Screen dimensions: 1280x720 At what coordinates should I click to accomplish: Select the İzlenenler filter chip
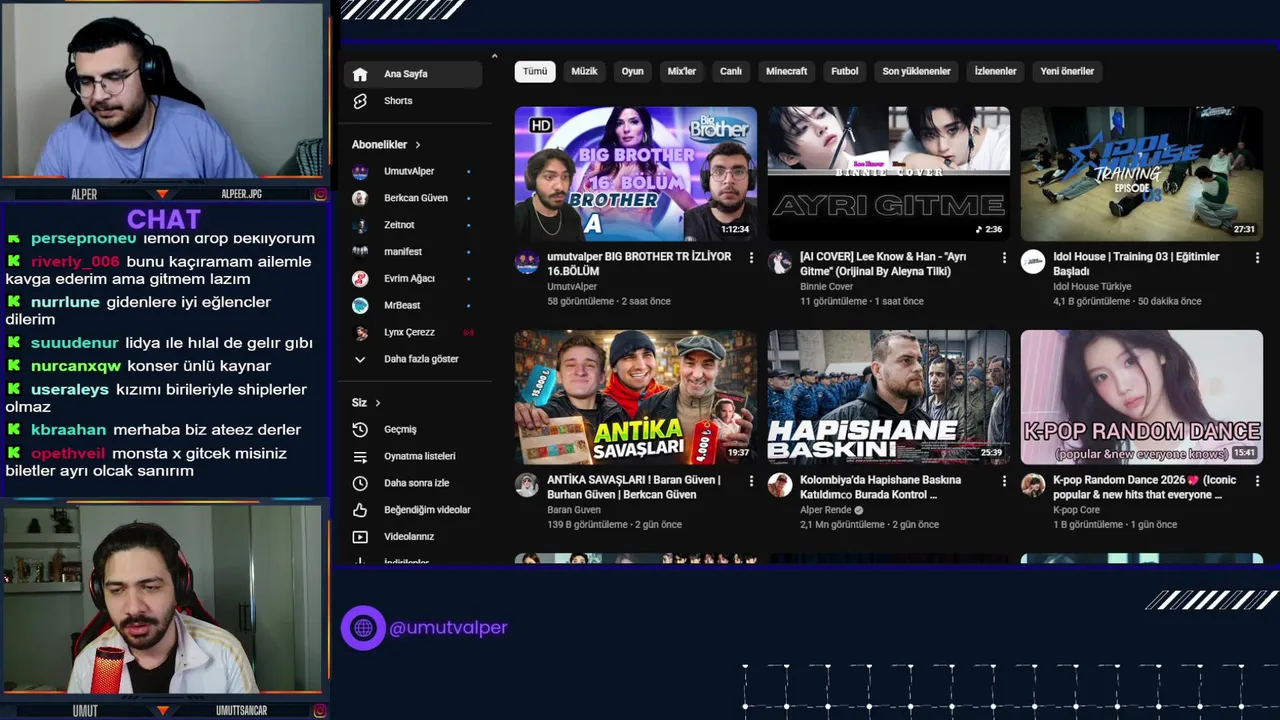[996, 71]
